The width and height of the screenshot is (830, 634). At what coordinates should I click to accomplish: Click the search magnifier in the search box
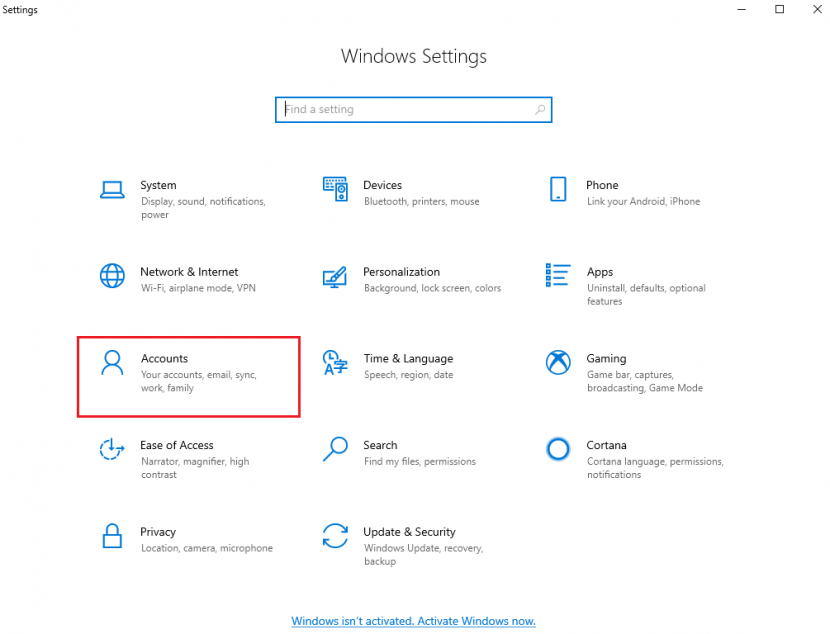point(540,109)
